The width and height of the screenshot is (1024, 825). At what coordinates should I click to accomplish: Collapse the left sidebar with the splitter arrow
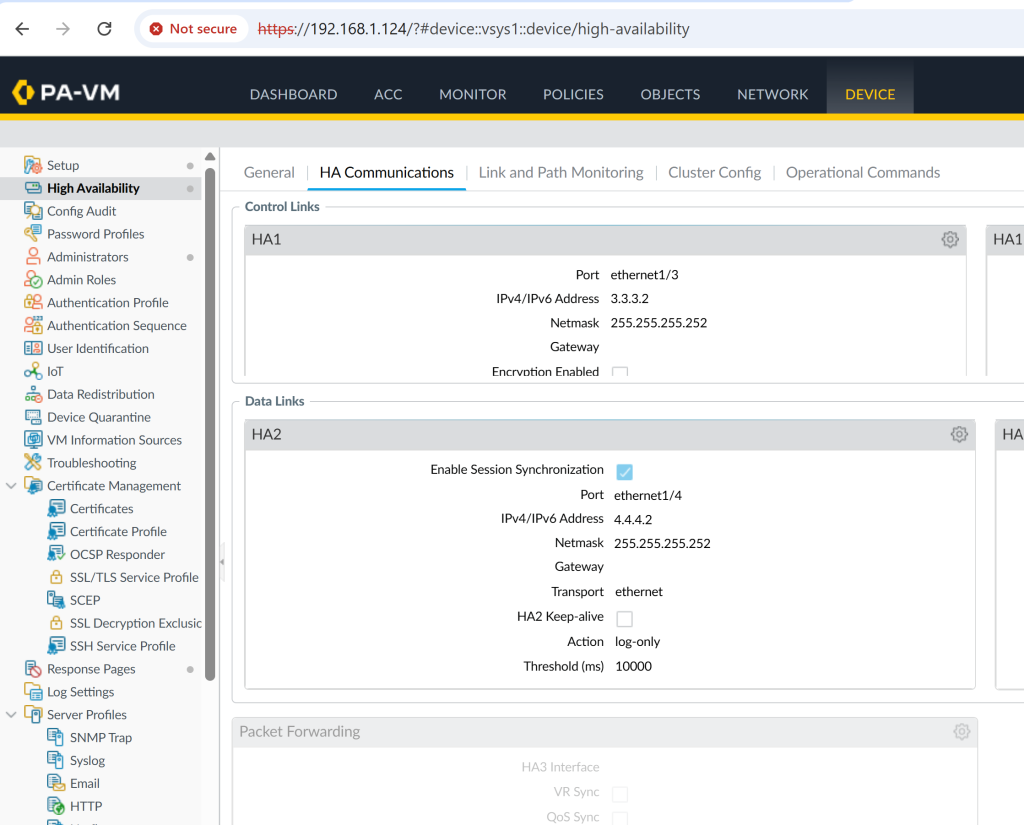pyautogui.click(x=222, y=562)
